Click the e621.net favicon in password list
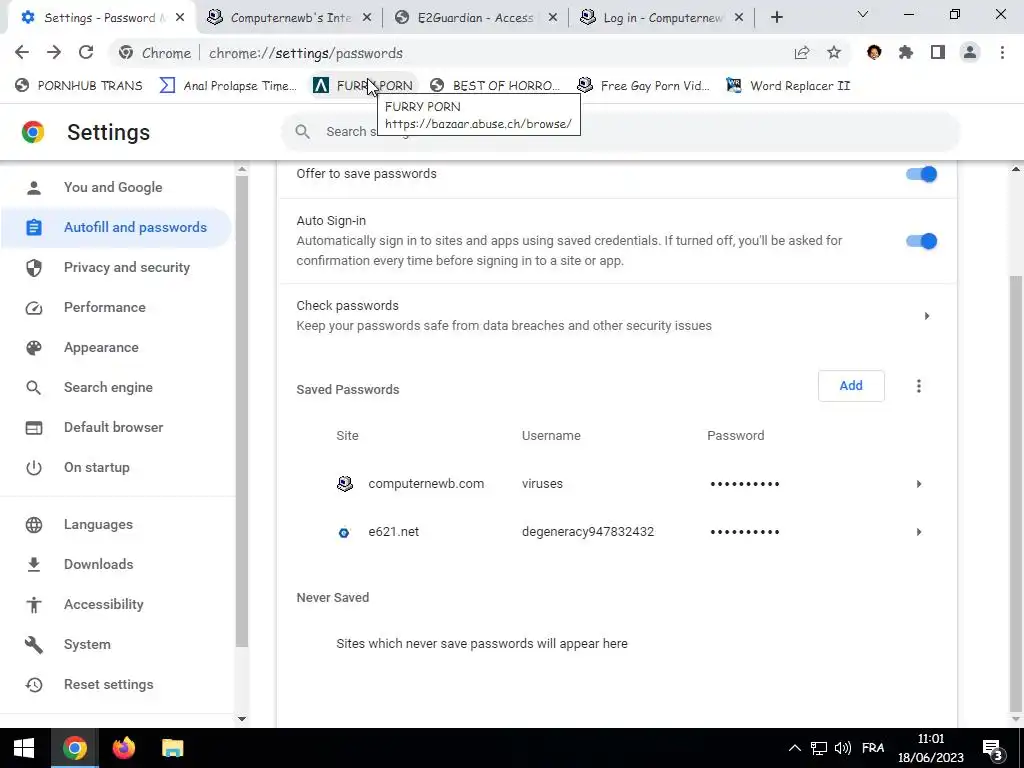This screenshot has width=1024, height=768. [344, 532]
